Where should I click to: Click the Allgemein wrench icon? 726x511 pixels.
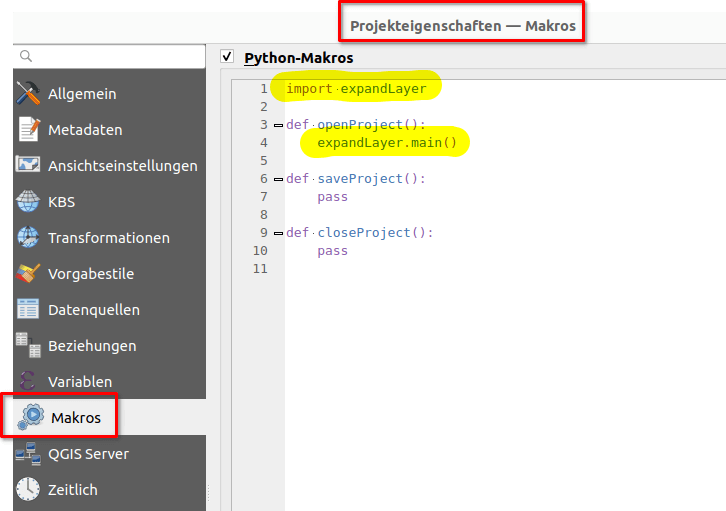click(28, 93)
